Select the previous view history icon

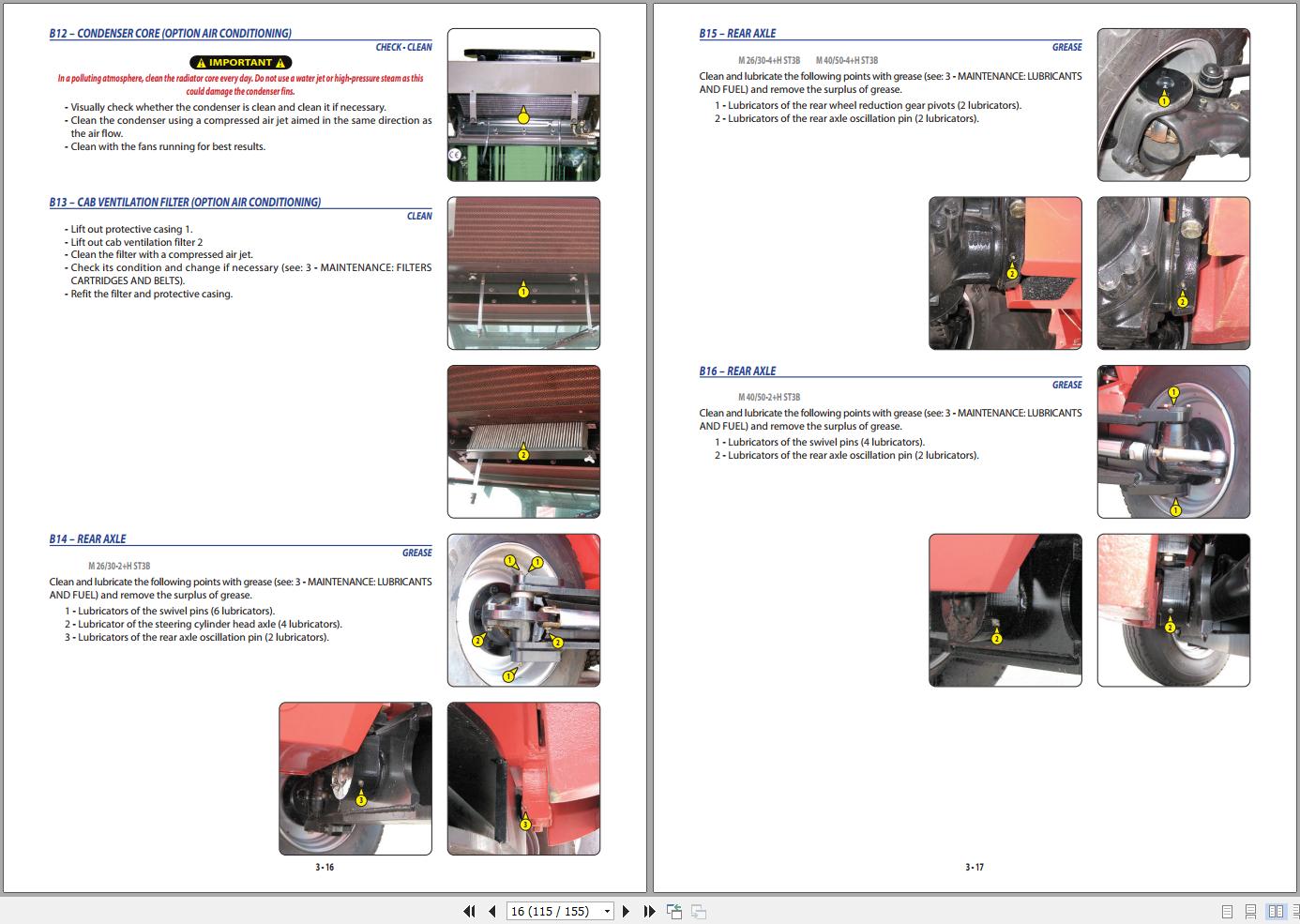(x=674, y=911)
